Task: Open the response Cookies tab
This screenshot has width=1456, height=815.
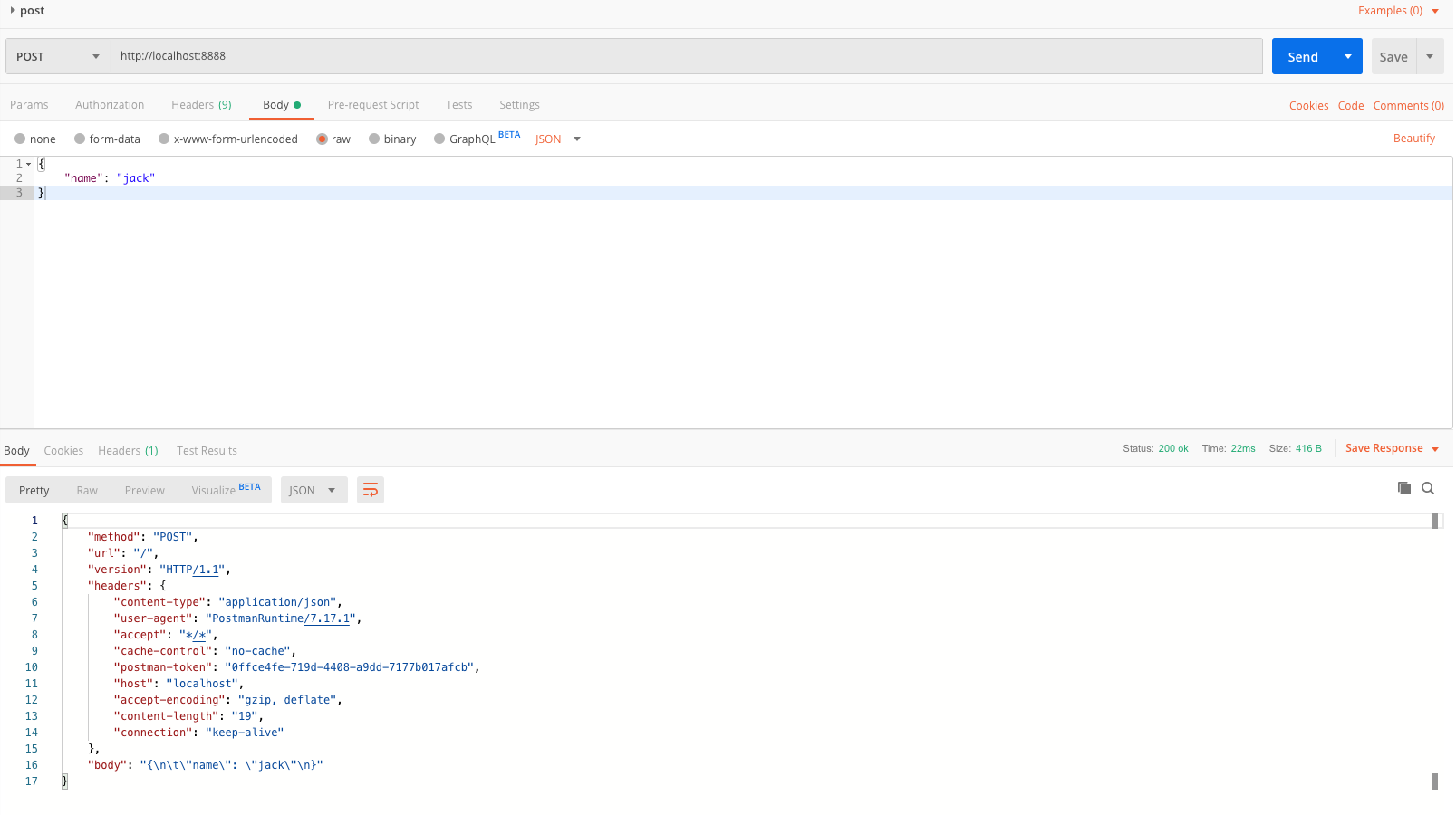Action: tap(63, 451)
